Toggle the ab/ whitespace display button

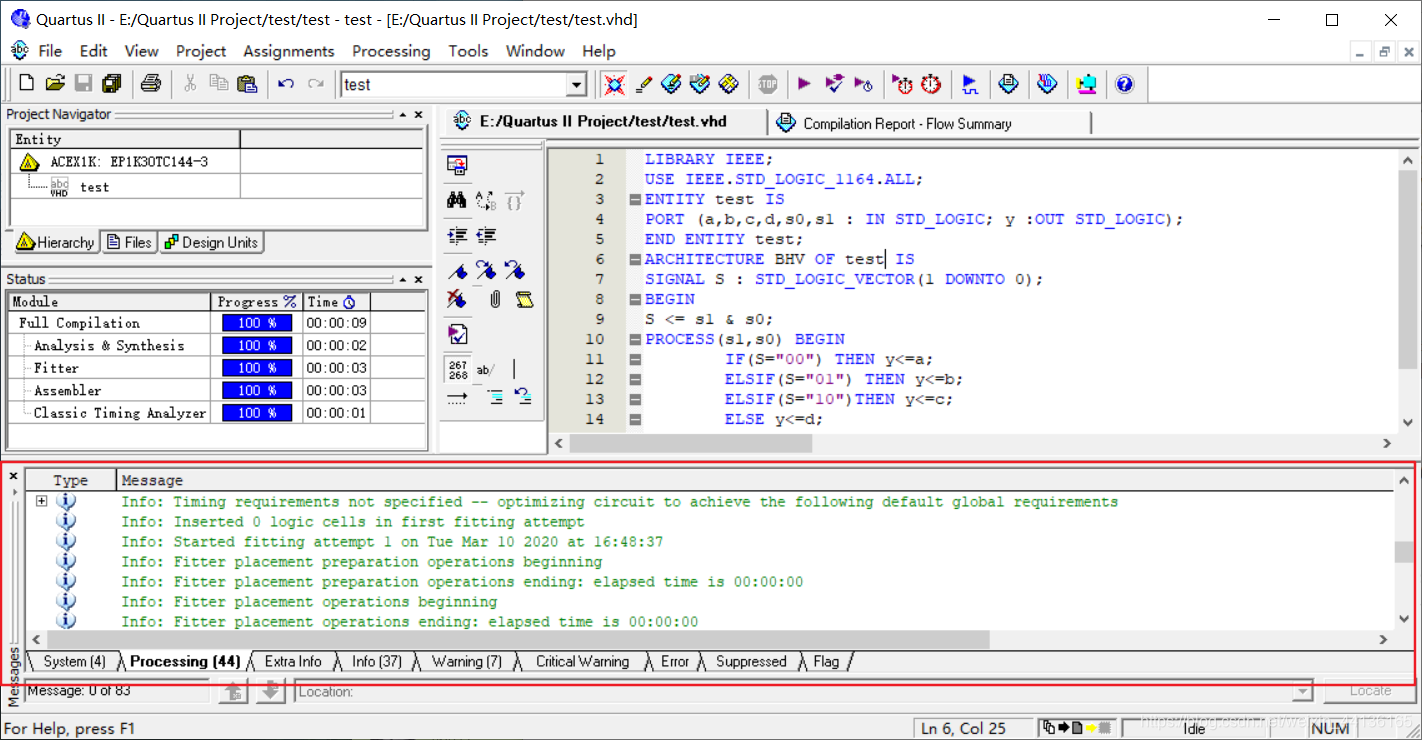[x=486, y=369]
